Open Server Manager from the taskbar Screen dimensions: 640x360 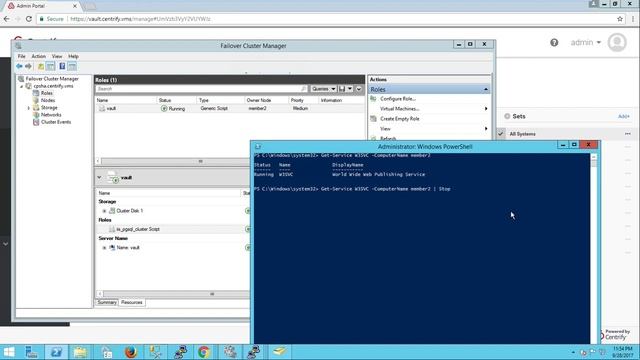point(31,352)
